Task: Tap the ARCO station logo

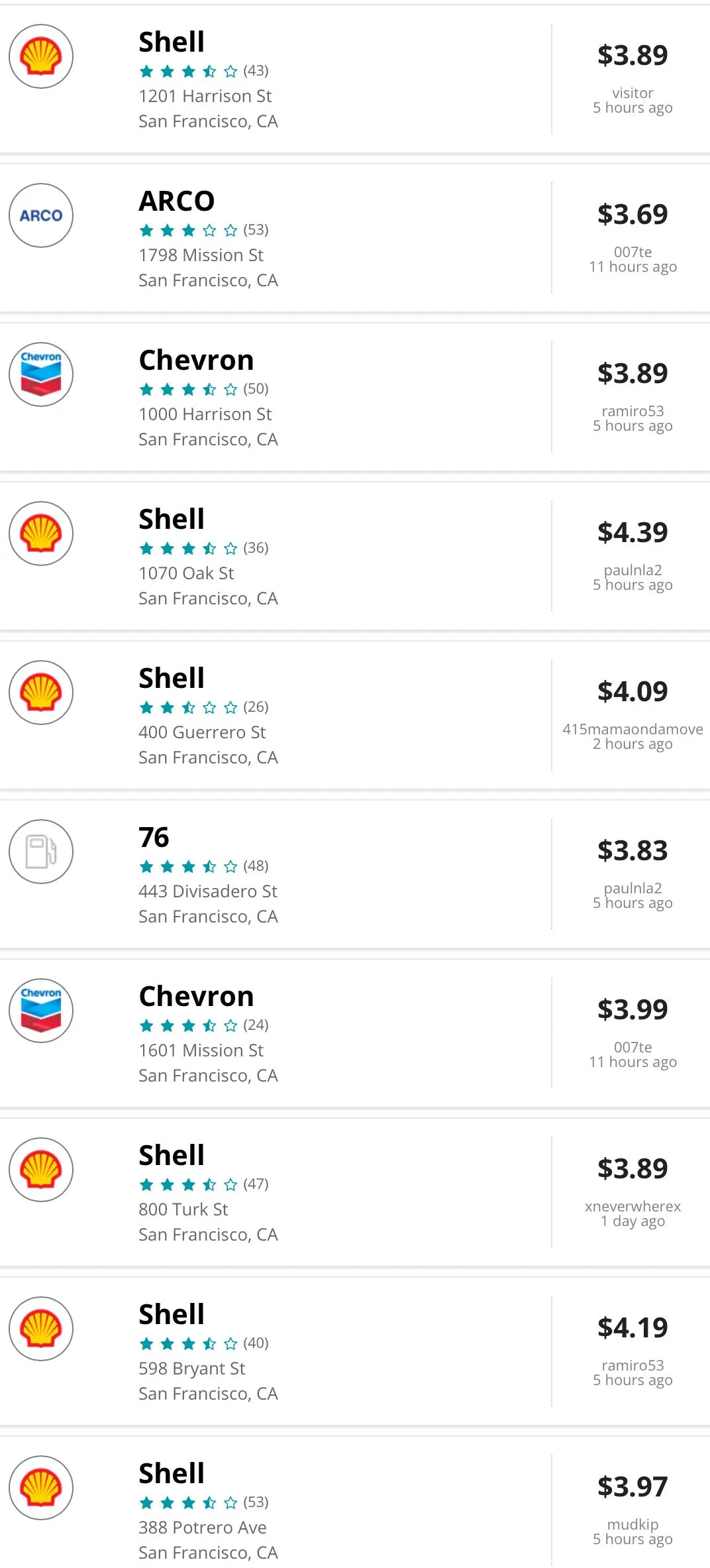Action: (41, 215)
